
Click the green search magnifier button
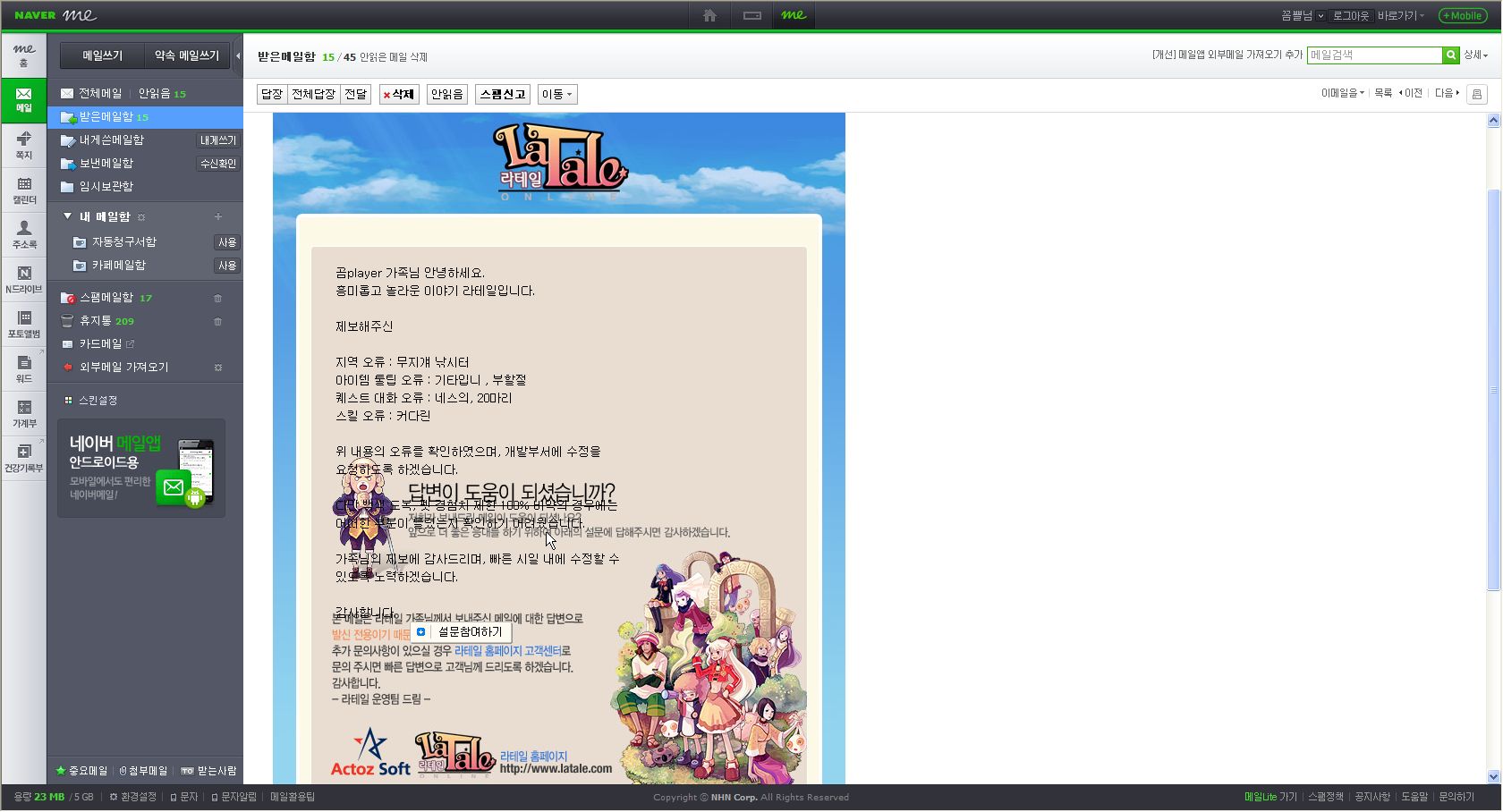point(1451,55)
